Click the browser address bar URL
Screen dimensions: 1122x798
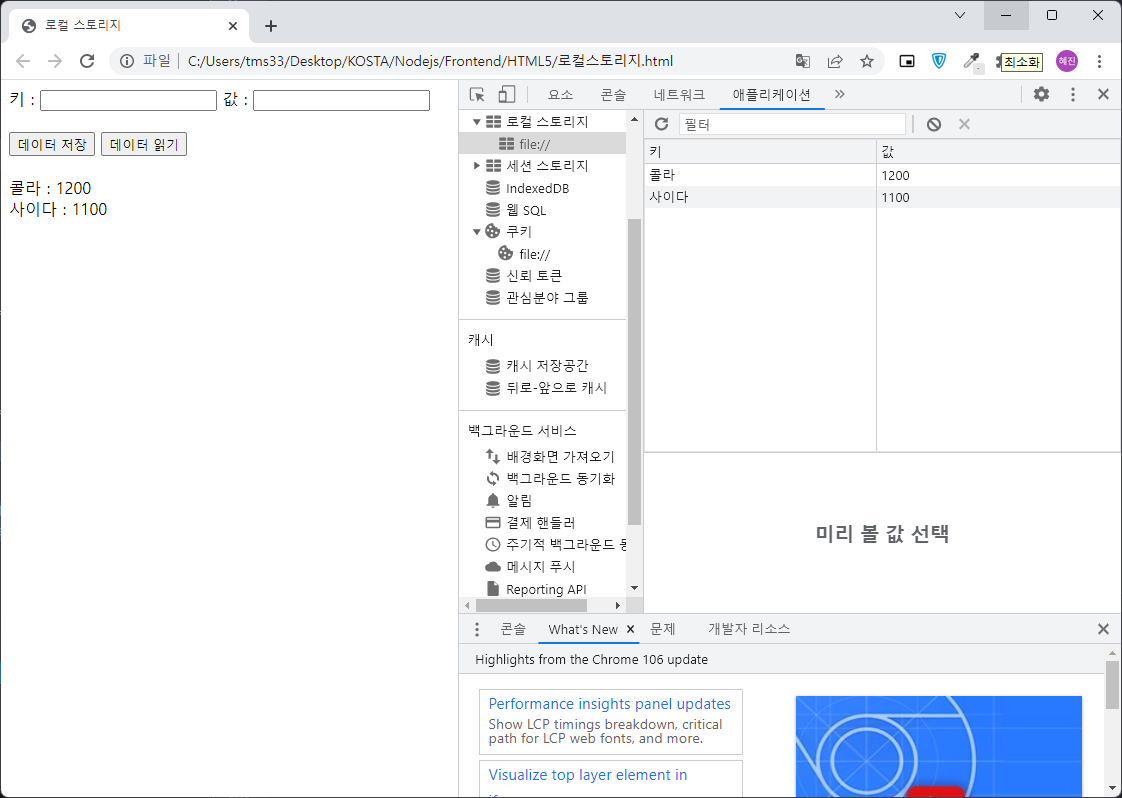click(430, 62)
